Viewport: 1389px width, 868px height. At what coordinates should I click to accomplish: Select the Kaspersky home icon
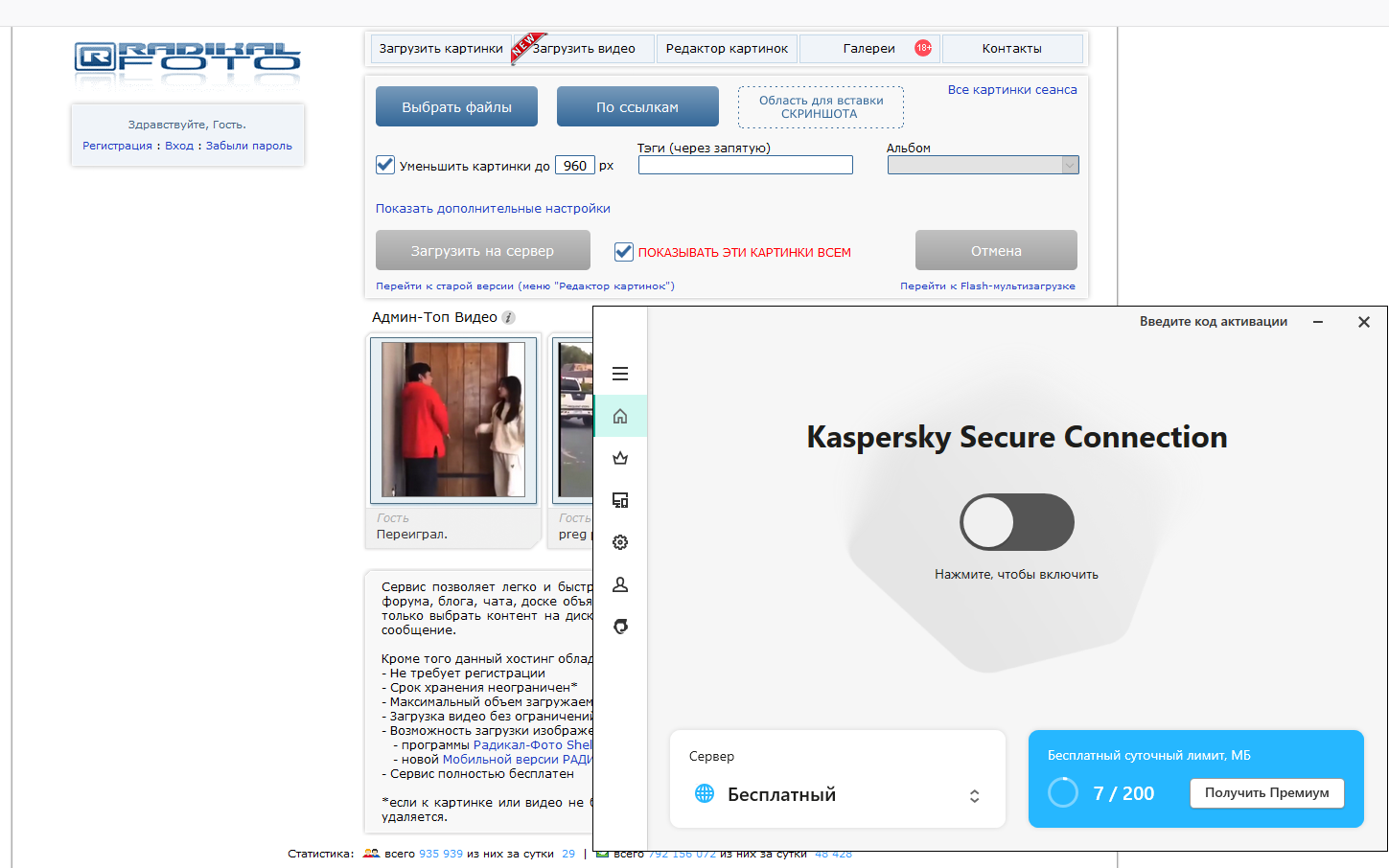620,416
